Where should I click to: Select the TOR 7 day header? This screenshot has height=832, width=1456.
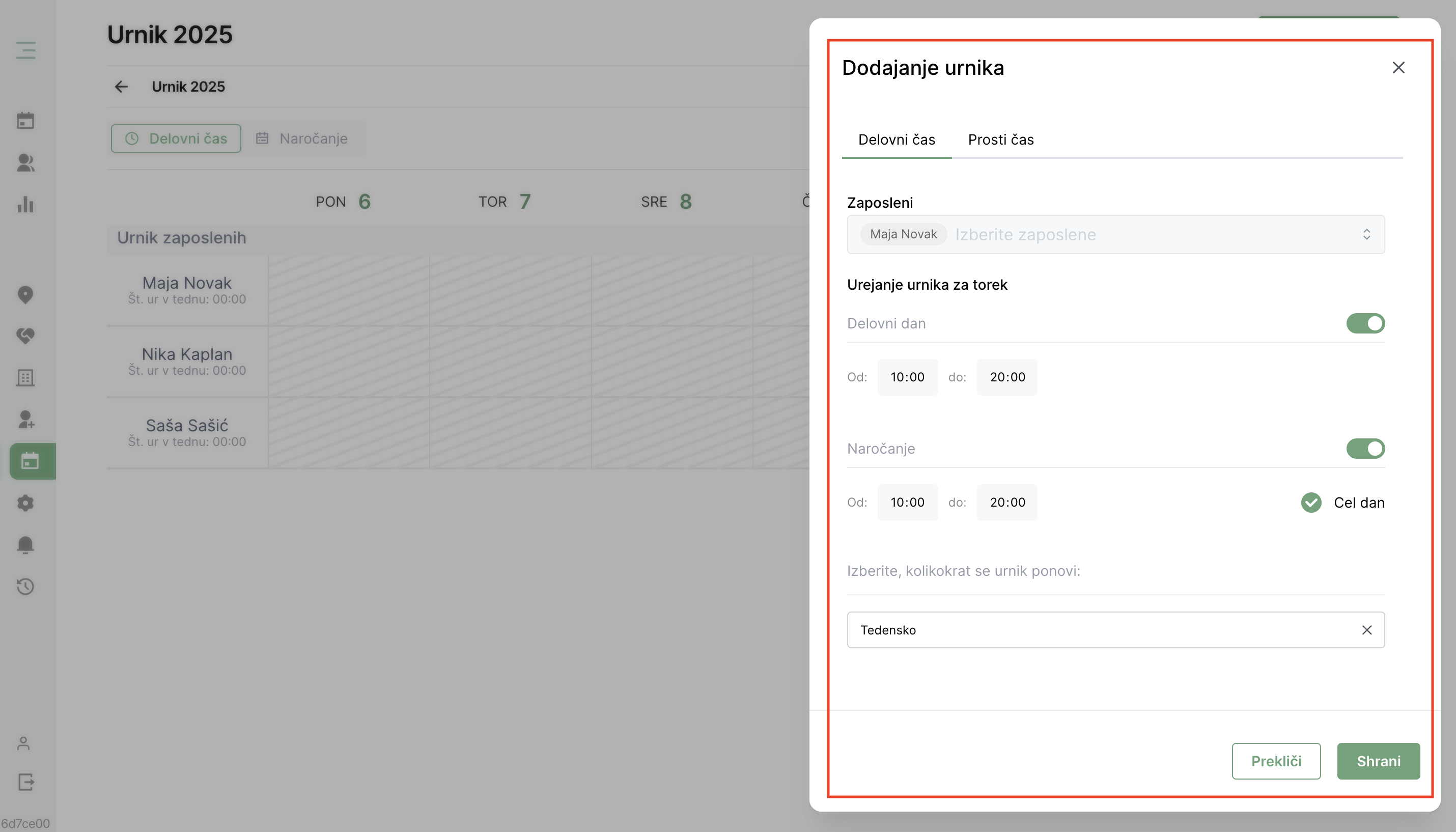tap(505, 202)
